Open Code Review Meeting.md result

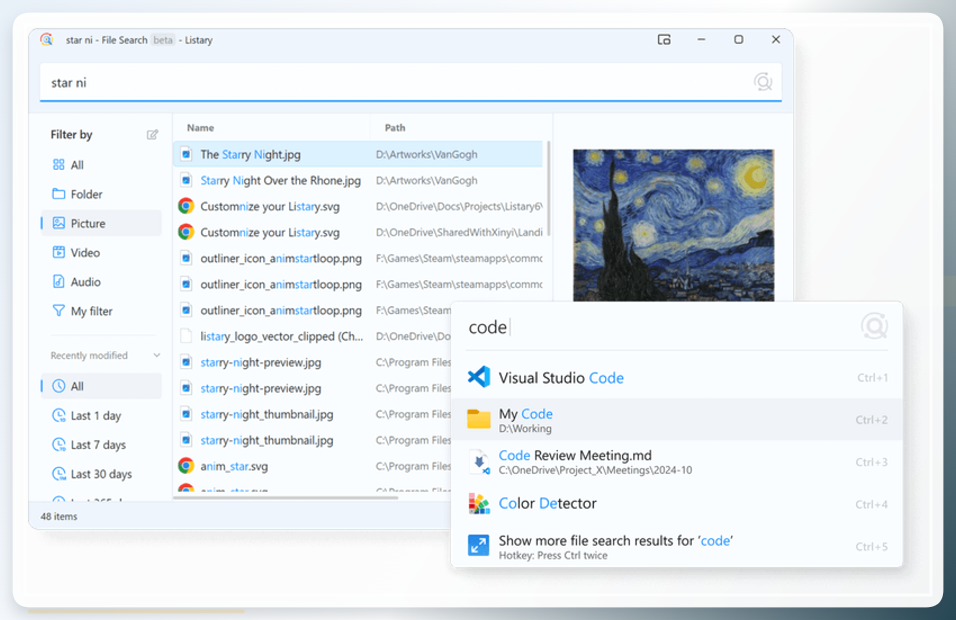coord(677,461)
